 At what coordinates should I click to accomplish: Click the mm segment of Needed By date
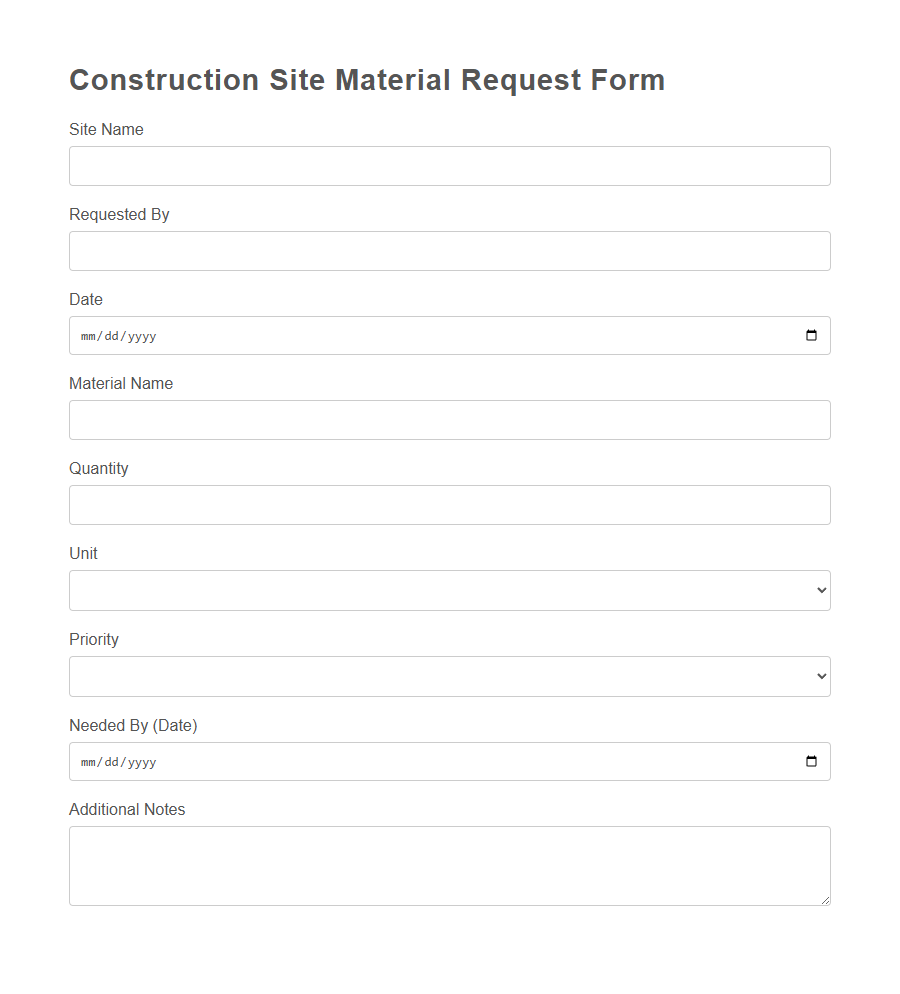pyautogui.click(x=88, y=761)
